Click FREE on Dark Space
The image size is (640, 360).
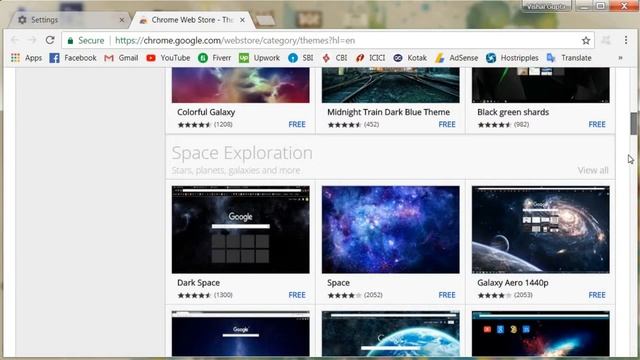(297, 295)
